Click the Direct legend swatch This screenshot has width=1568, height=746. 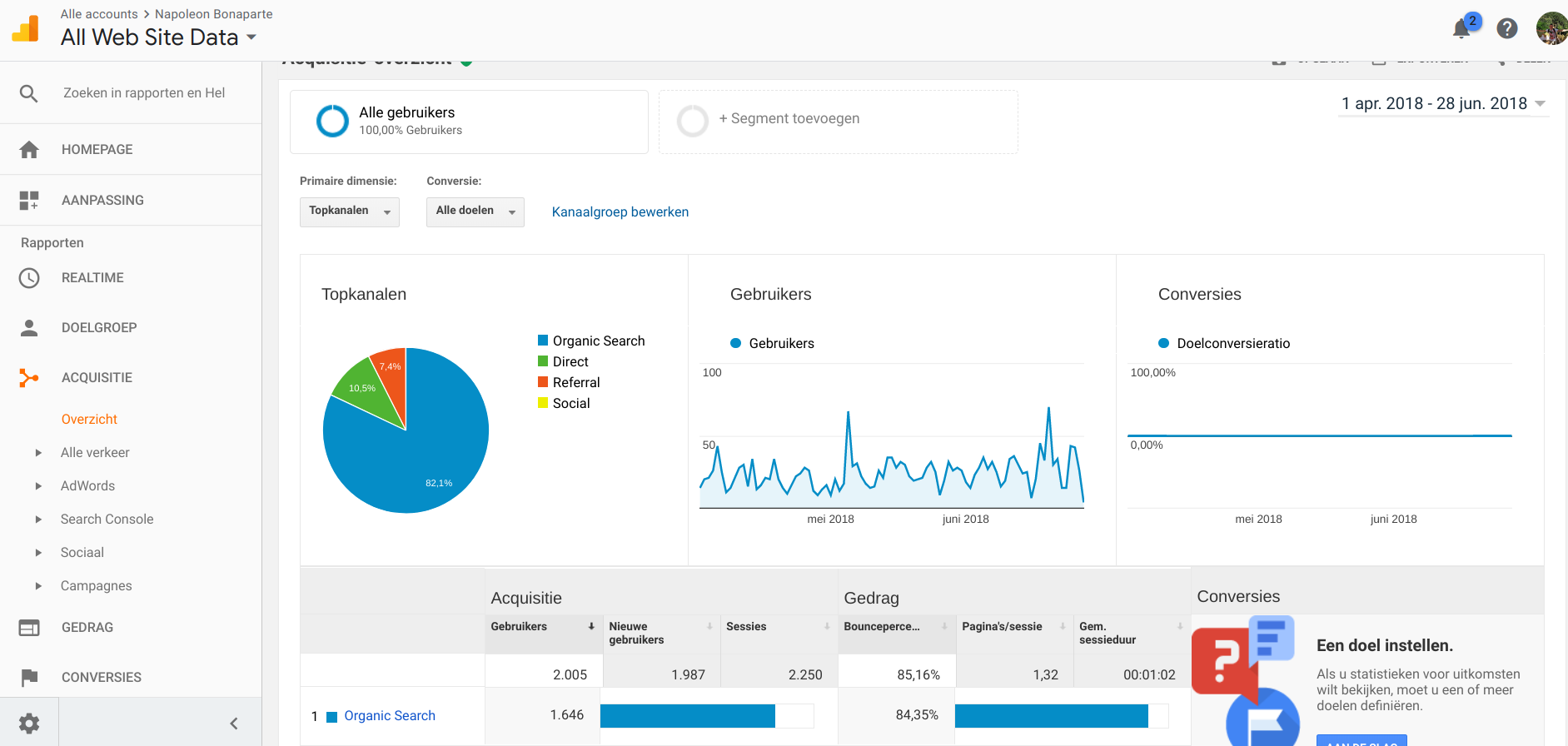click(x=543, y=361)
